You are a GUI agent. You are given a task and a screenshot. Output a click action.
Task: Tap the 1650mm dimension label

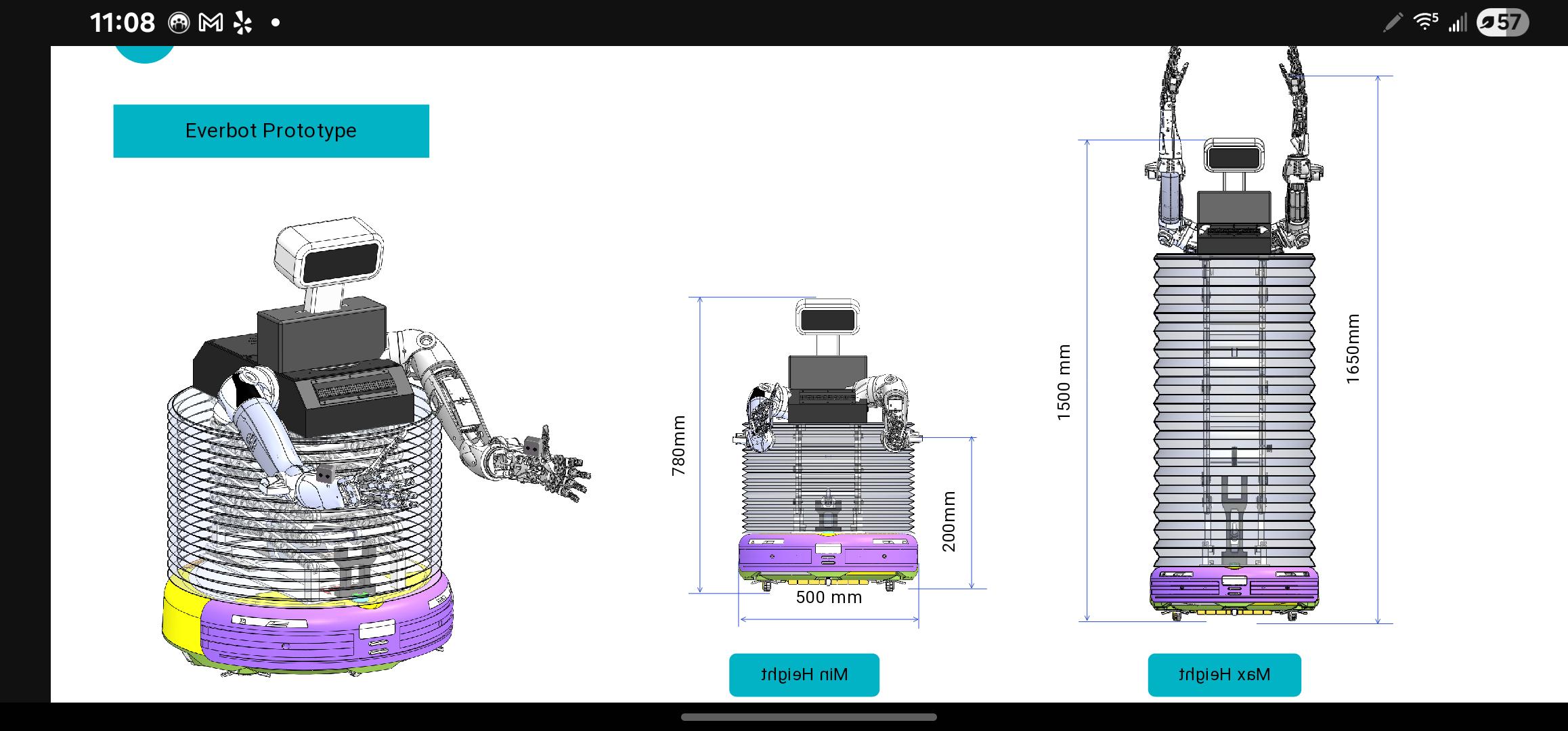(1352, 349)
